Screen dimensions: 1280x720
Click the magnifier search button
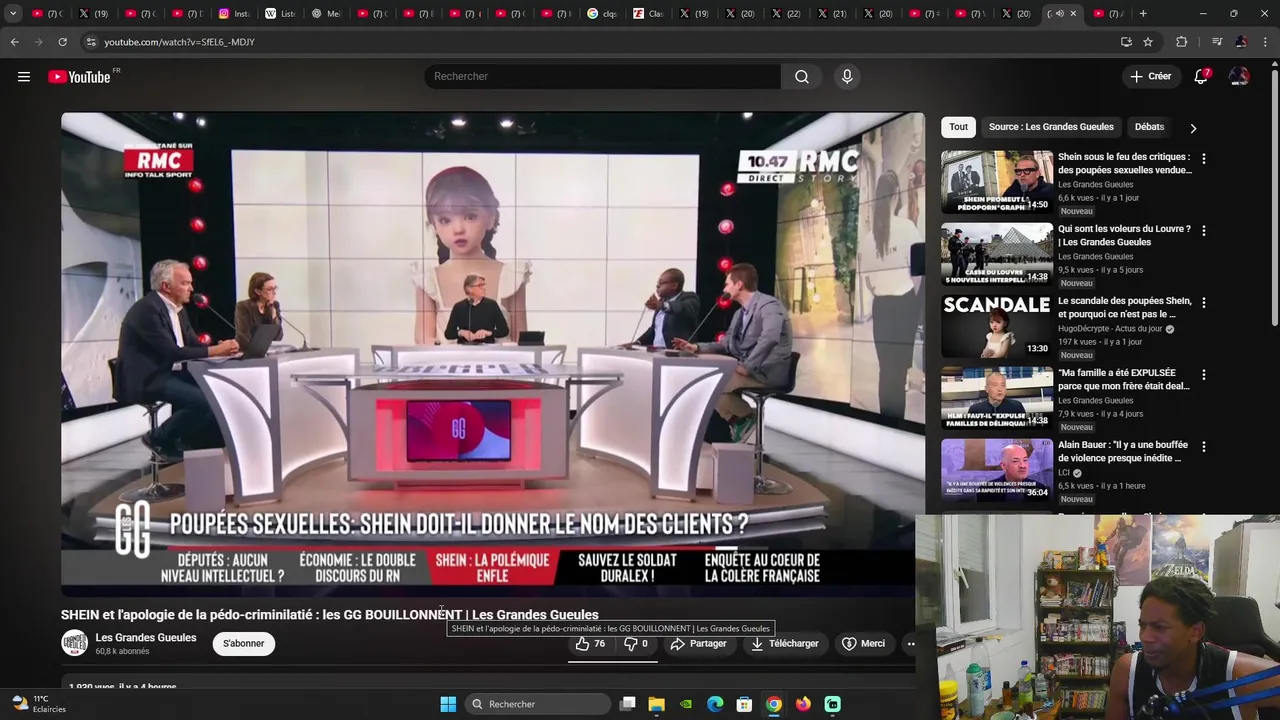pyautogui.click(x=802, y=77)
